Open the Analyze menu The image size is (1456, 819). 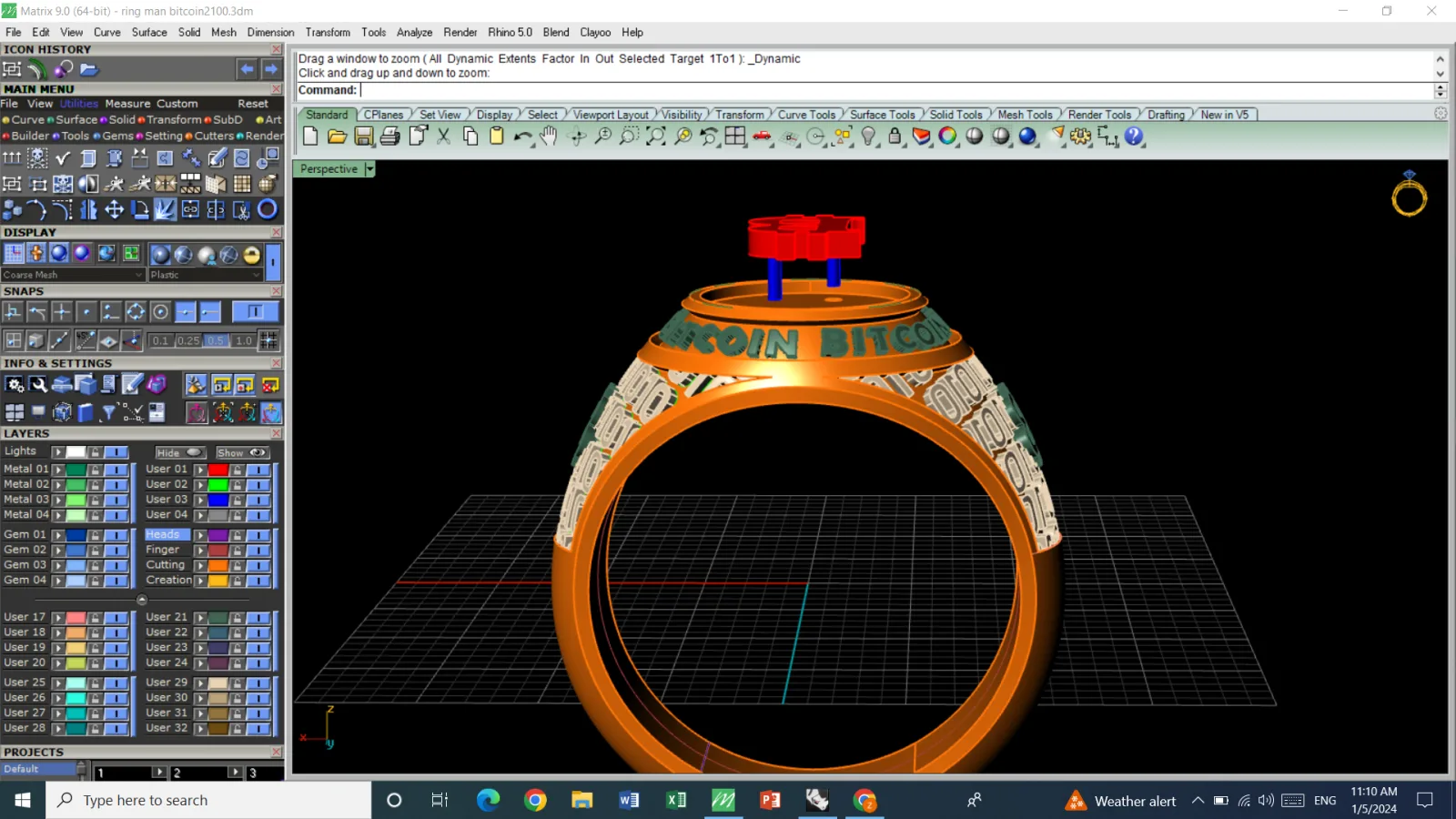(x=414, y=32)
